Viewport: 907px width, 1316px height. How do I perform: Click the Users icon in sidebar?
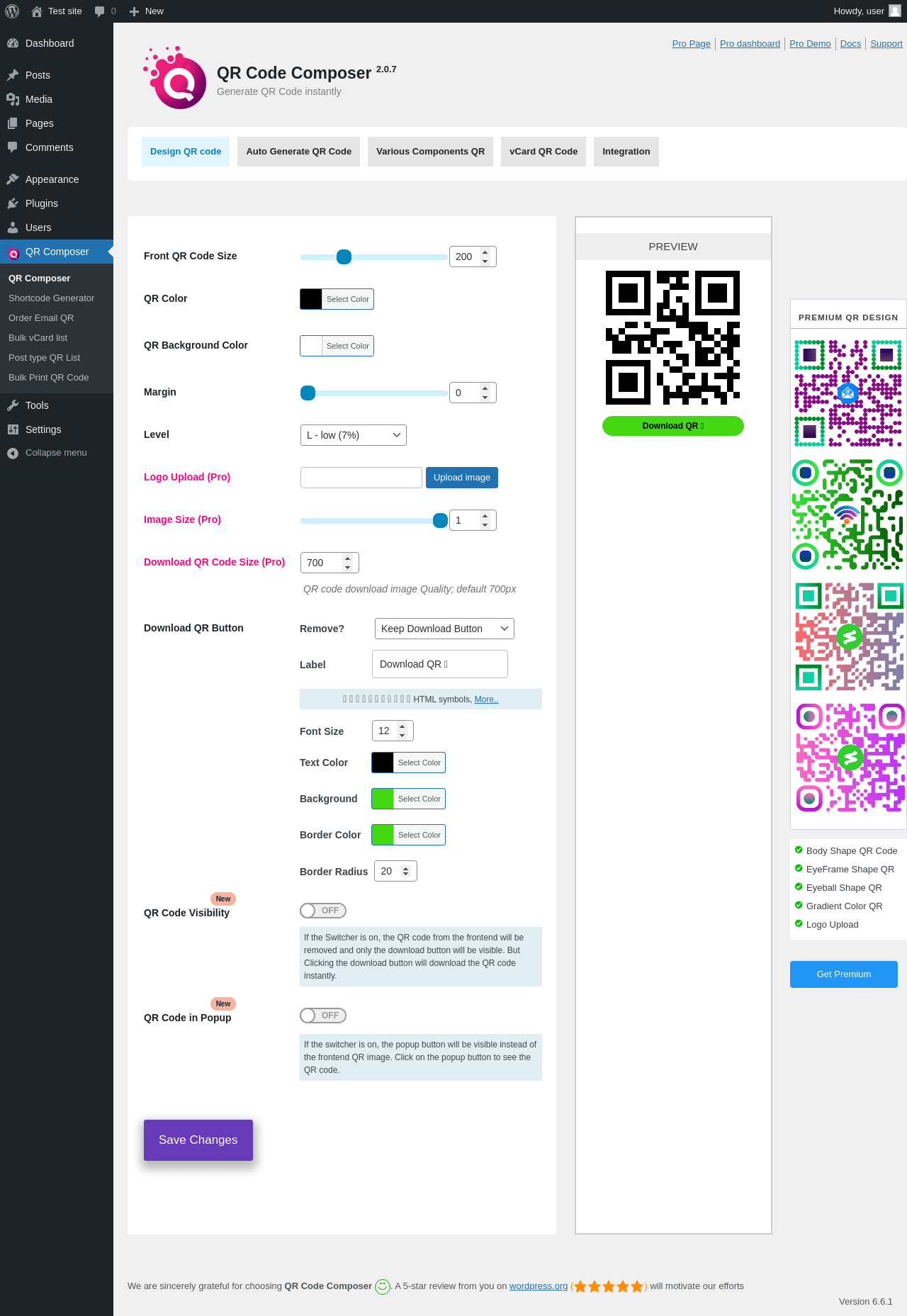click(x=13, y=227)
